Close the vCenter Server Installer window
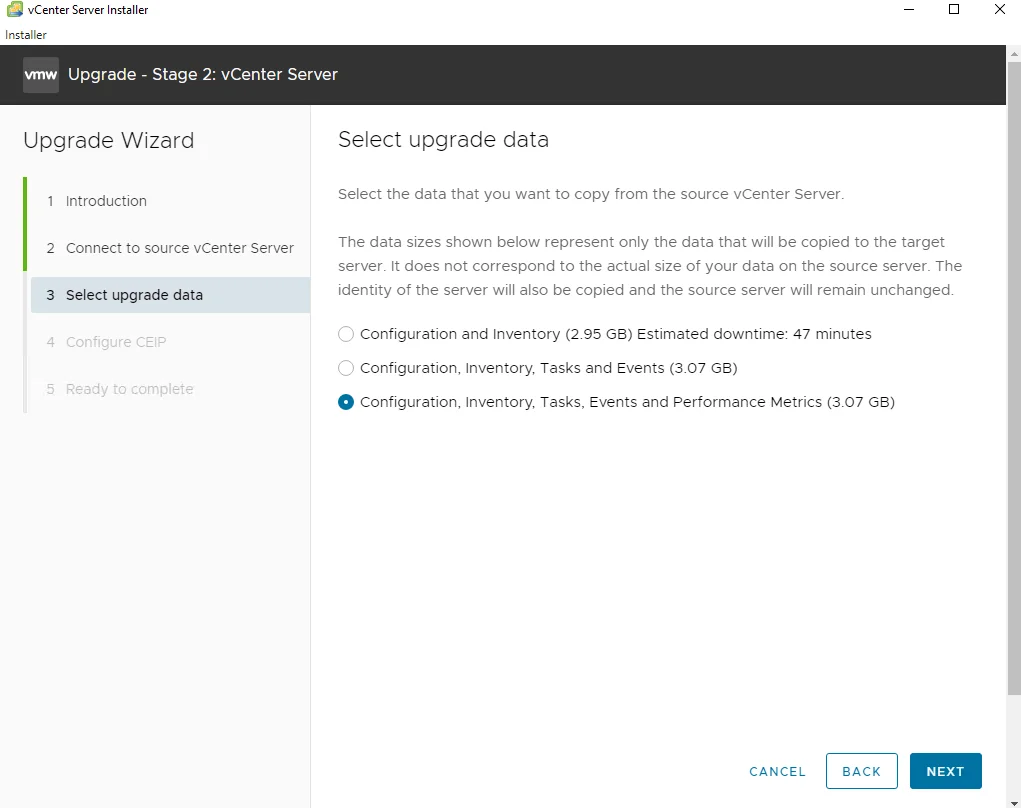The height and width of the screenshot is (808, 1021). (x=1000, y=10)
